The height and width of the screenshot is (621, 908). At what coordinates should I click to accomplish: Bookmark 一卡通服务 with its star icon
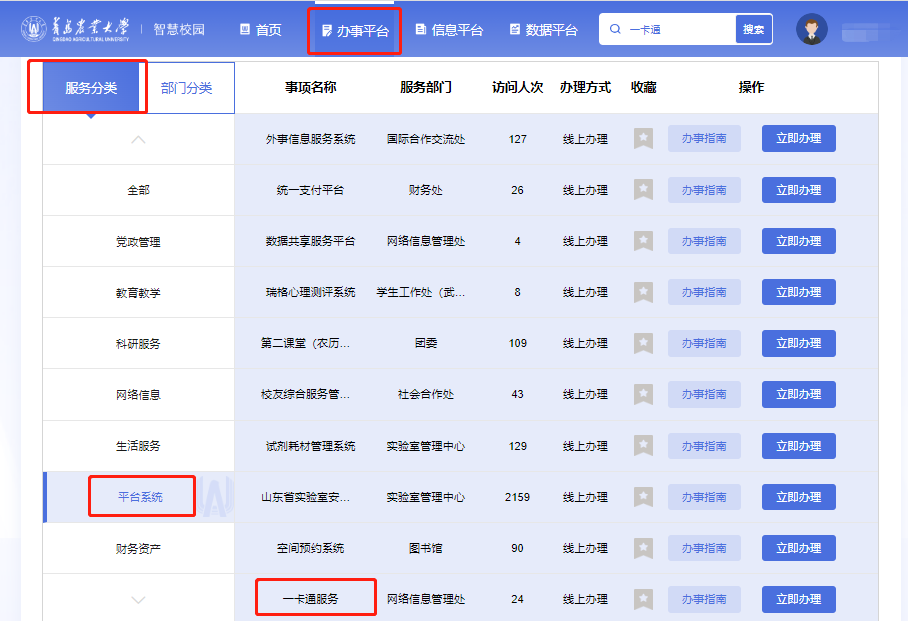click(x=643, y=599)
